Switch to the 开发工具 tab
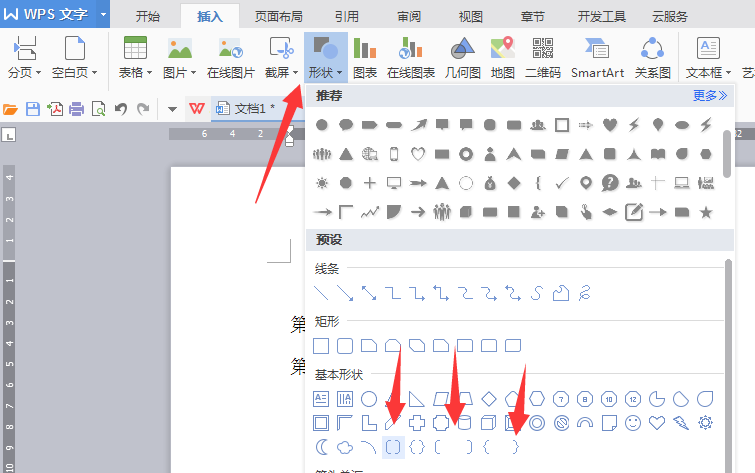Screen dimensions: 755x473 601,16
